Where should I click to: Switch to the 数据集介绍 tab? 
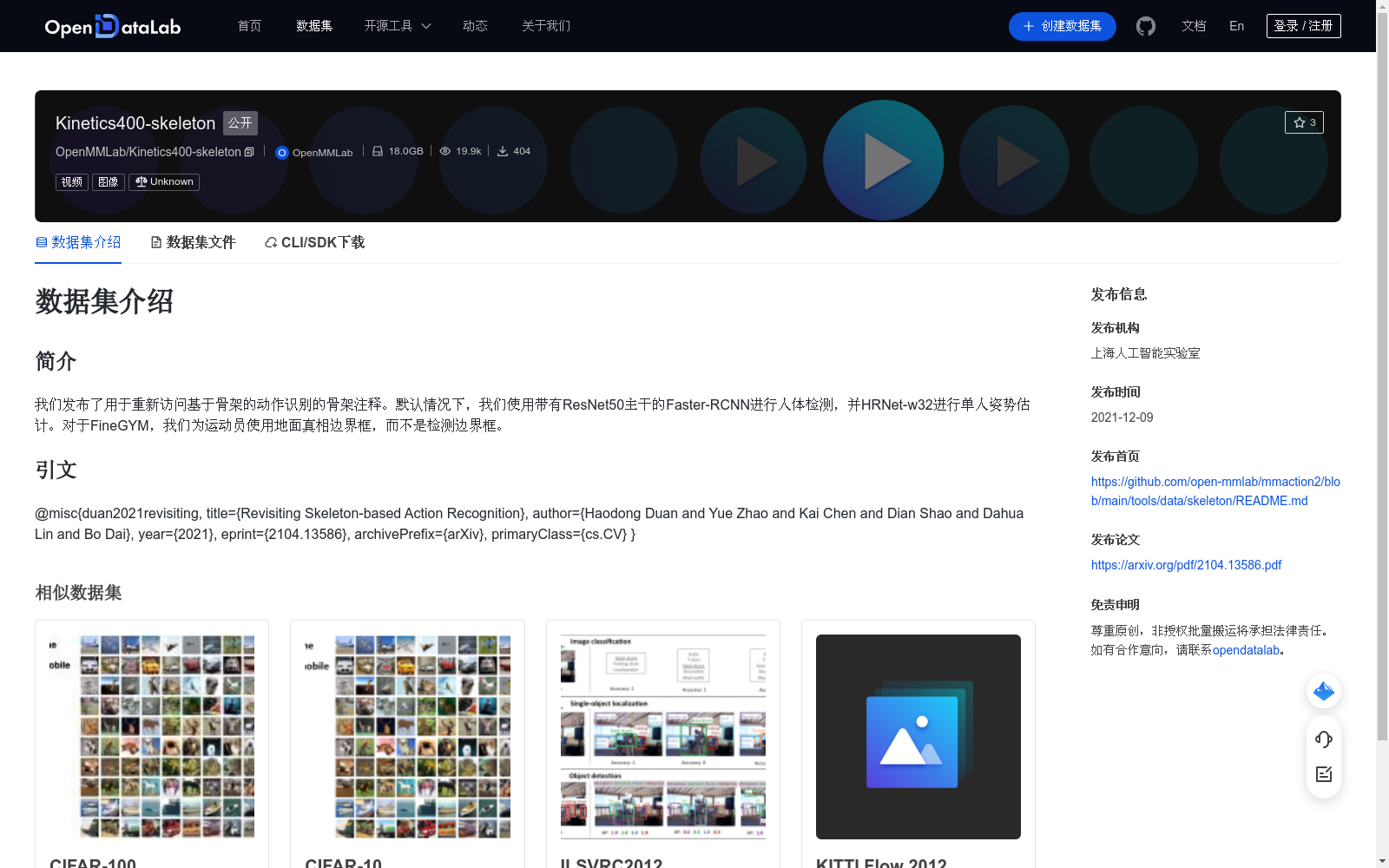(78, 242)
